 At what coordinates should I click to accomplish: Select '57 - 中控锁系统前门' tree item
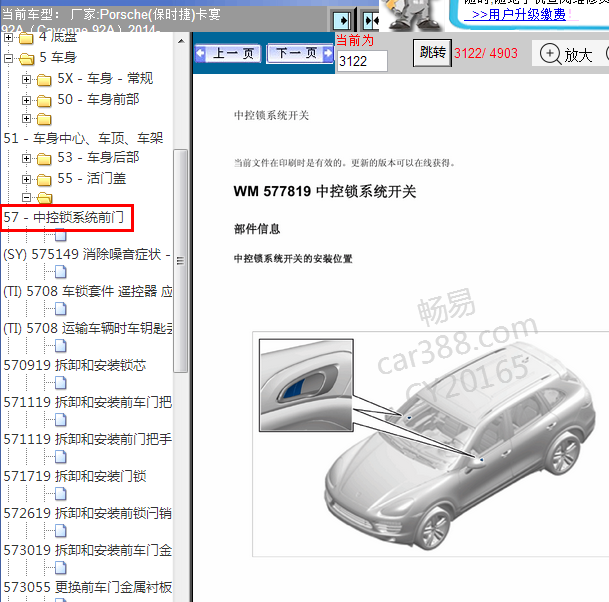pyautogui.click(x=64, y=217)
